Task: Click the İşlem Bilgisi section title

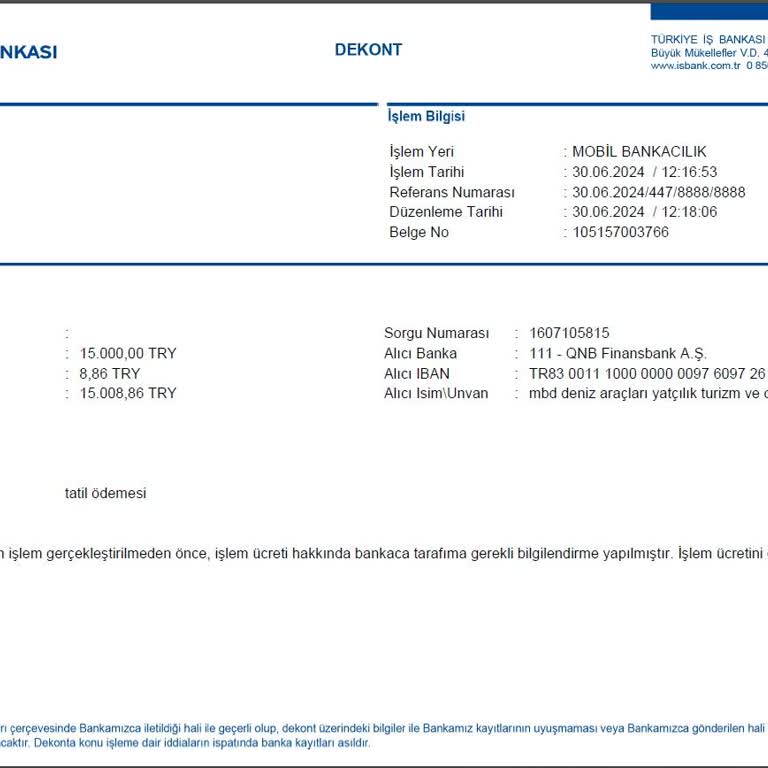Action: 426,116
